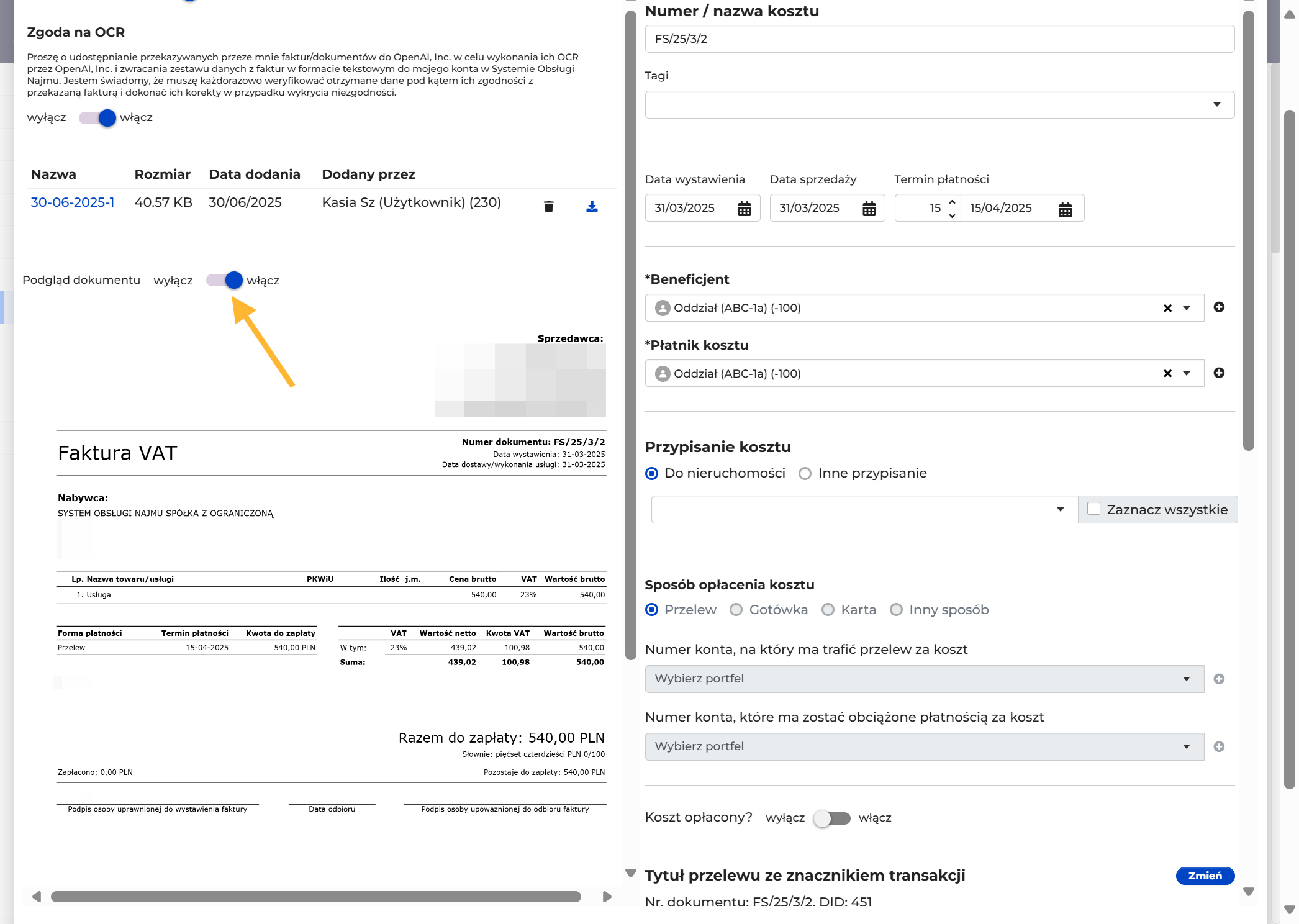This screenshot has width=1299, height=924.
Task: Select Inne przypisanie radio option
Action: pyautogui.click(x=805, y=474)
